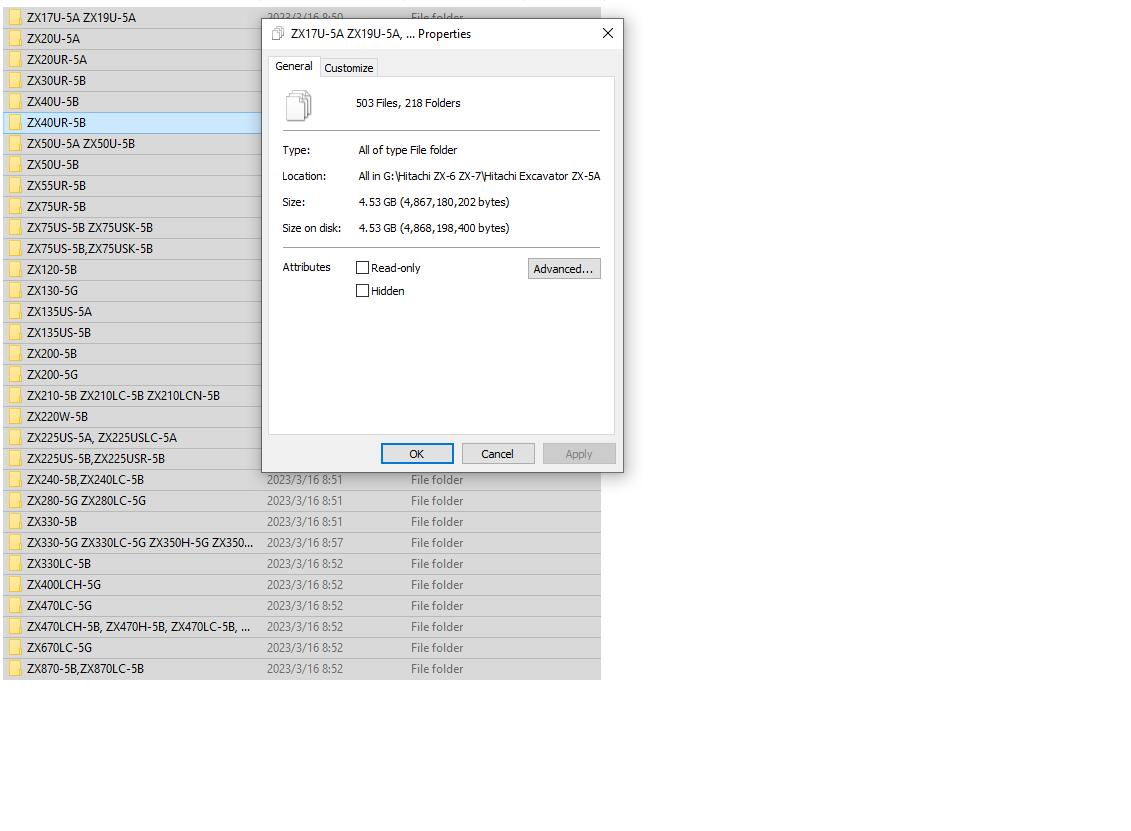
Task: Click File folder type in ZX330-5B row
Action: pos(437,522)
